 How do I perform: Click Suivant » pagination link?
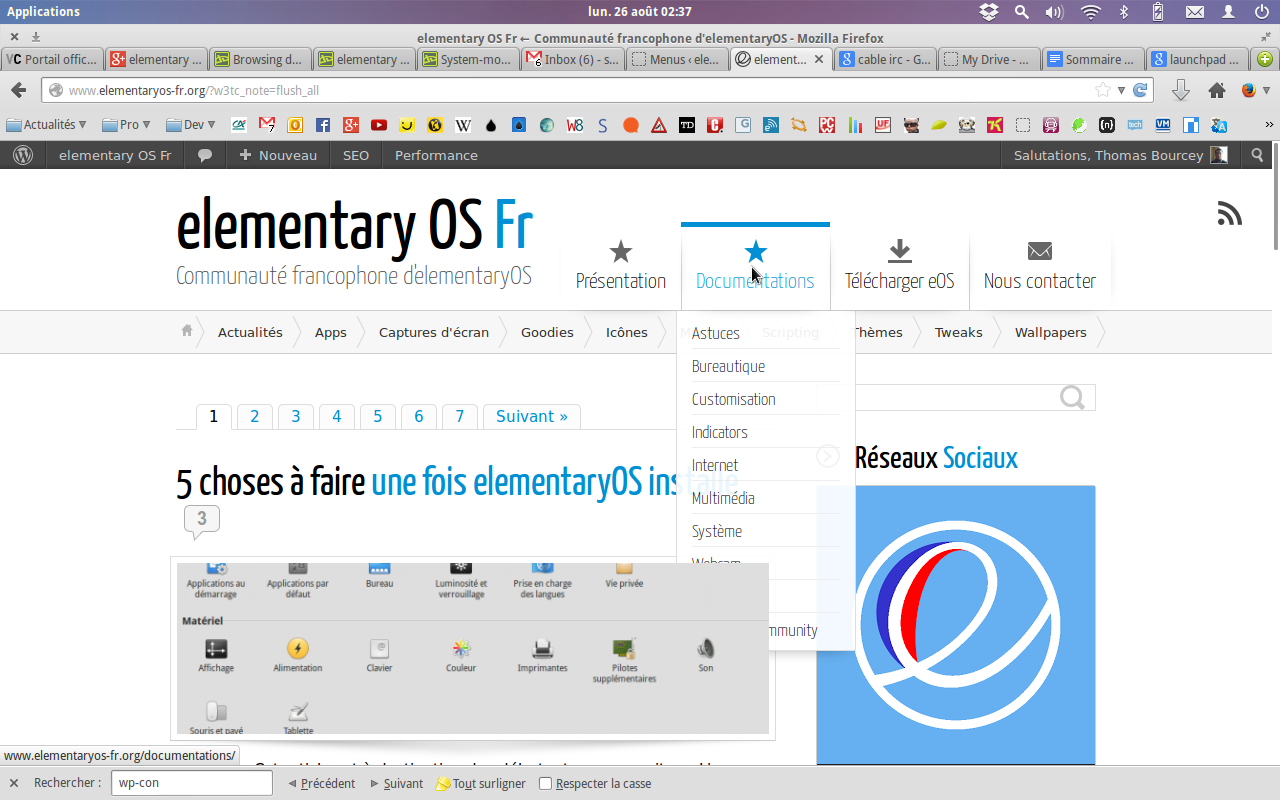532,416
